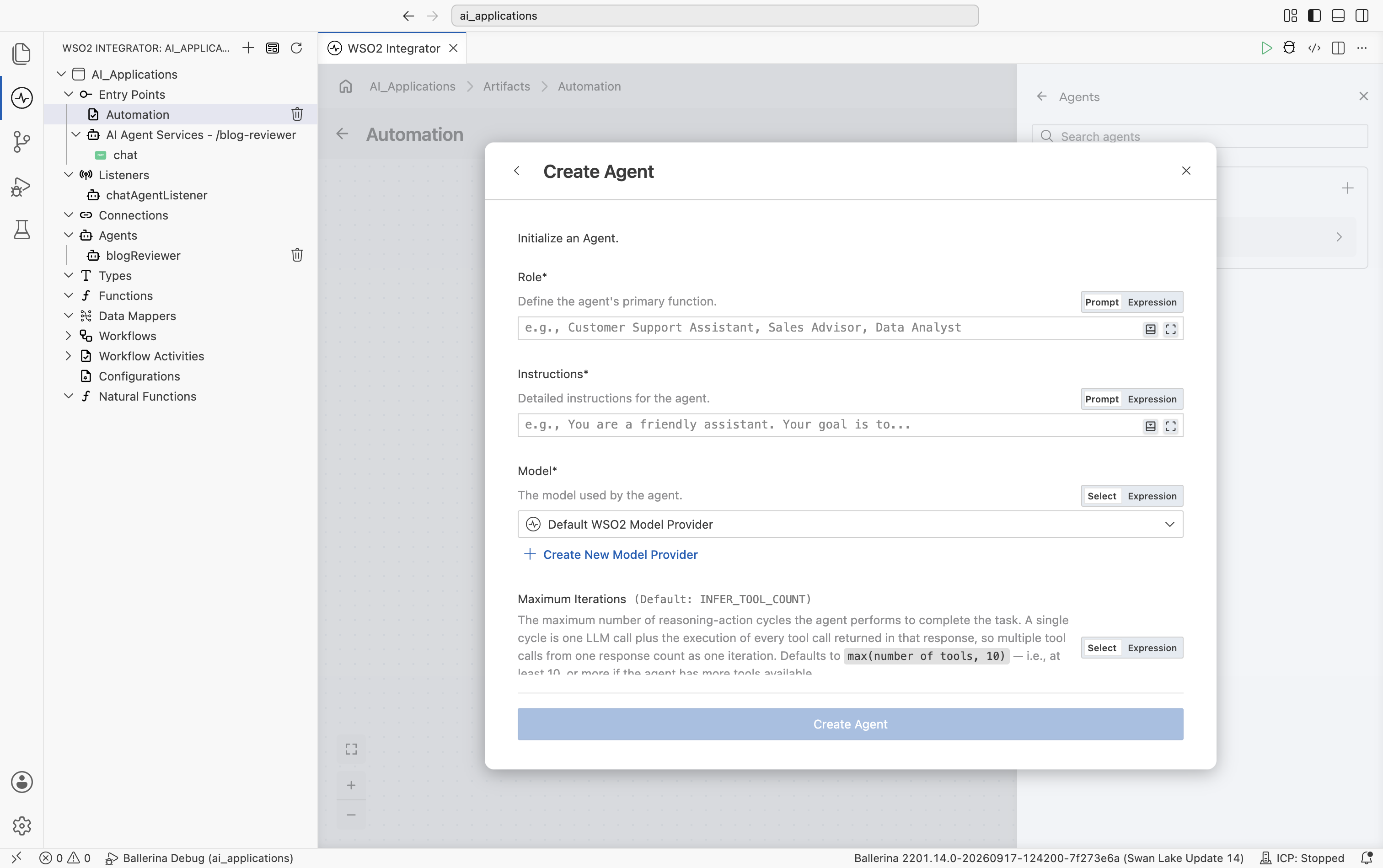The height and width of the screenshot is (868, 1383).
Task: Click the debug bug icon in editor toolbar
Action: [x=1289, y=48]
